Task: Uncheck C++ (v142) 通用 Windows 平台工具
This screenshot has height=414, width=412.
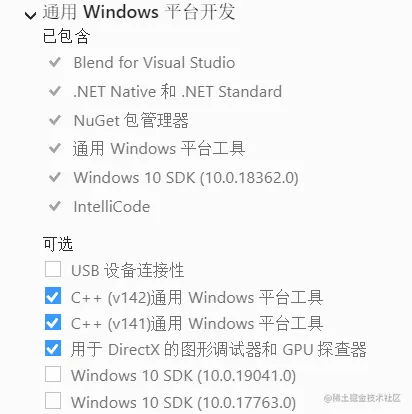Action: pyautogui.click(x=53, y=296)
